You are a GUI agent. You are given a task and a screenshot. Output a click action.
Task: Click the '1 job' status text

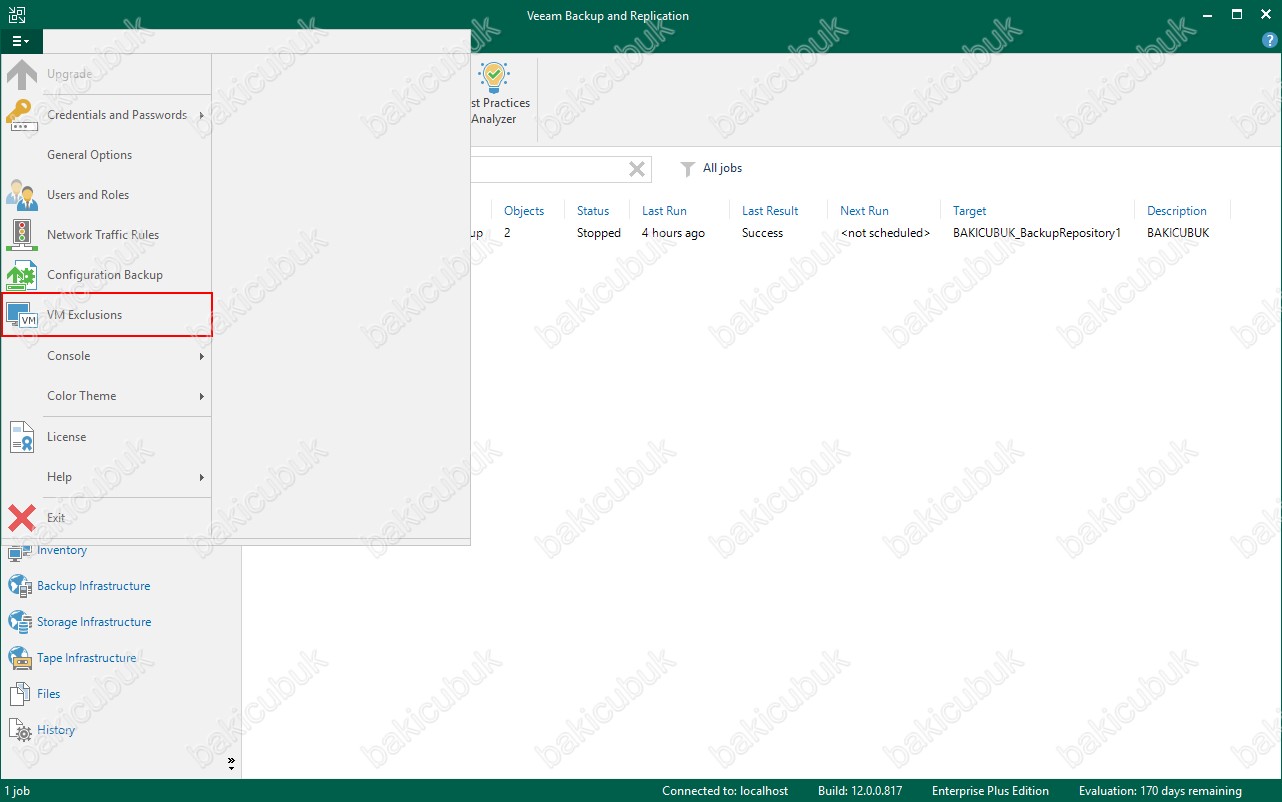pos(17,791)
